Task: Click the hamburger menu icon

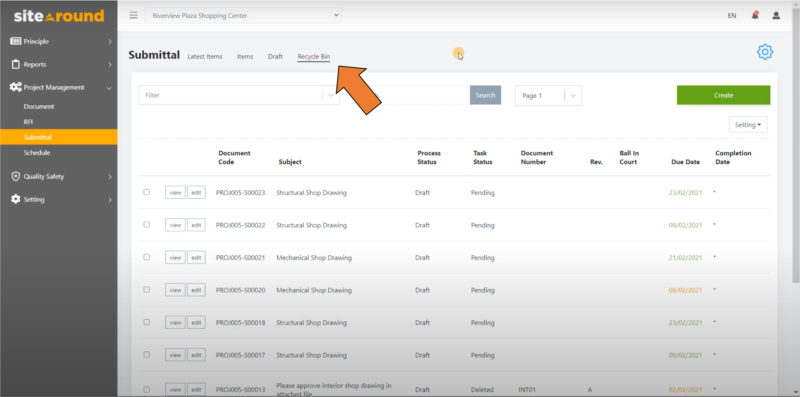Action: pyautogui.click(x=134, y=15)
